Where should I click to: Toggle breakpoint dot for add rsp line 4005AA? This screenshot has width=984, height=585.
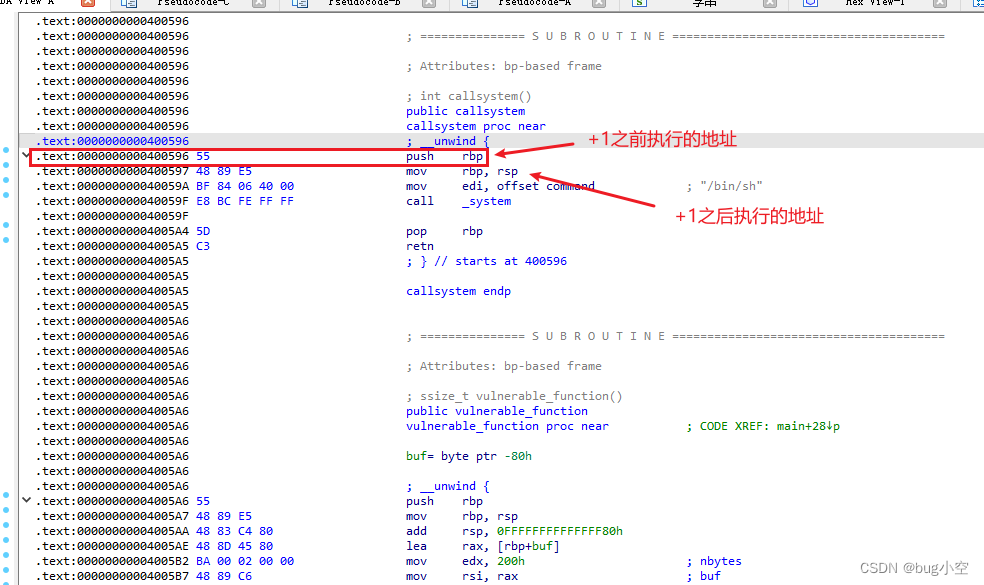(x=6, y=525)
